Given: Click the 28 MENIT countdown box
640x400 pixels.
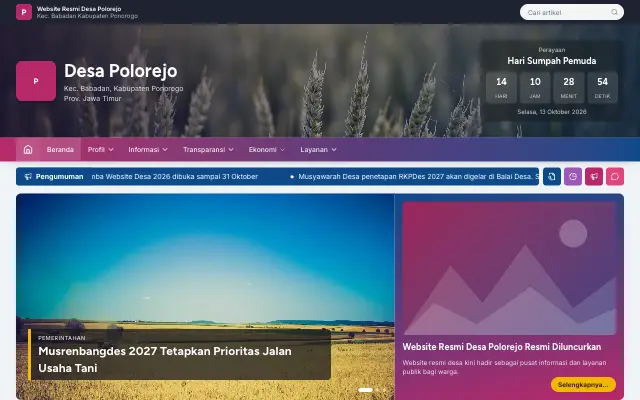Looking at the screenshot, I should point(569,87).
